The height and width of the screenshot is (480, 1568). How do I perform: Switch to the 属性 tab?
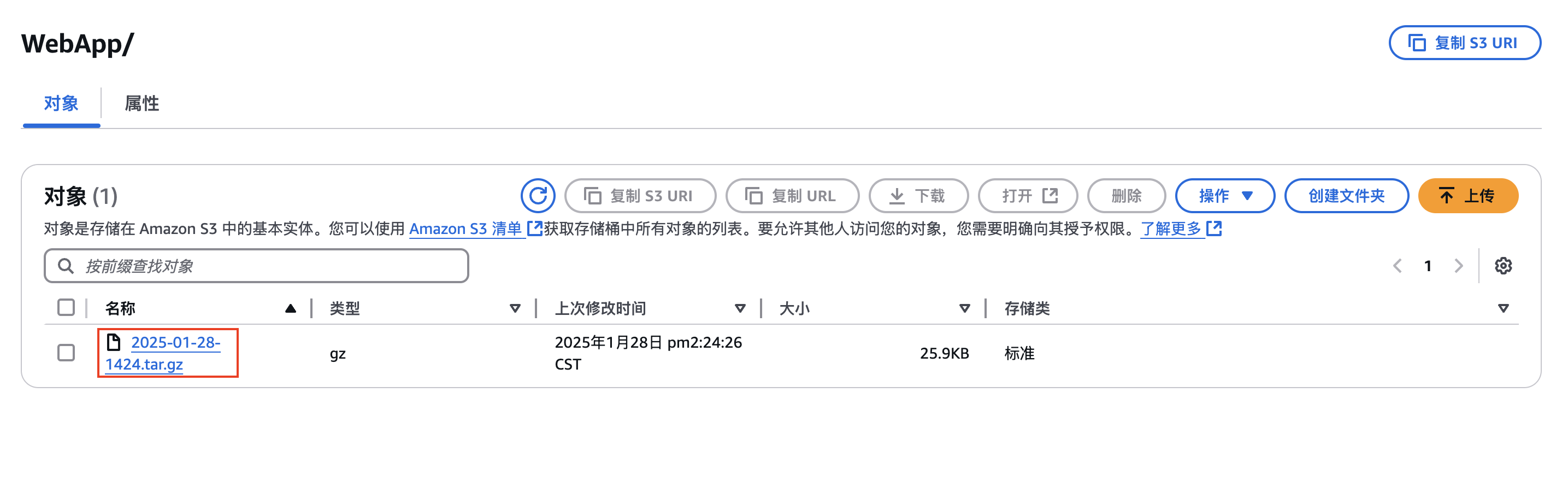click(x=141, y=103)
